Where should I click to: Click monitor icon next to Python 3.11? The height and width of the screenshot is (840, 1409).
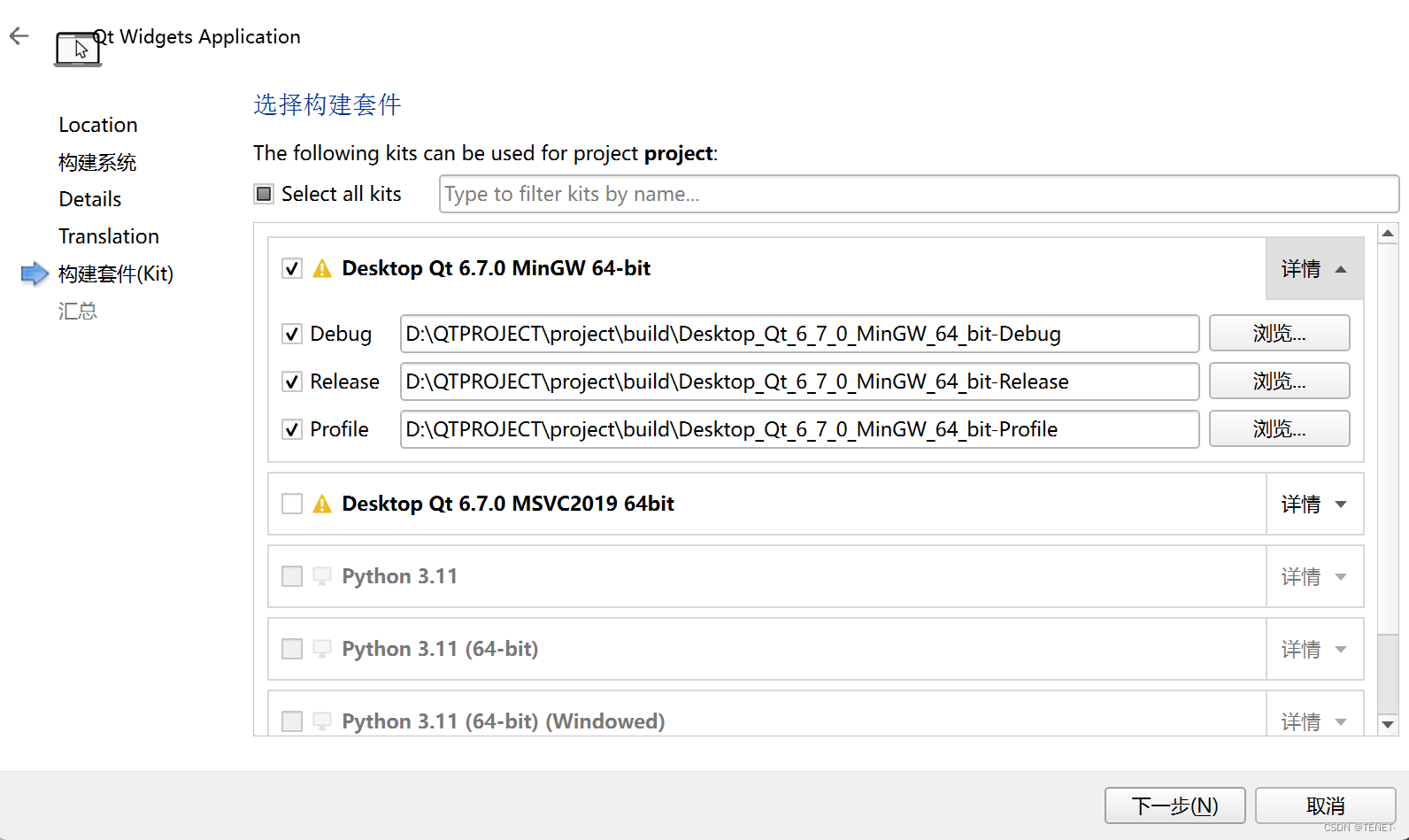[322, 576]
